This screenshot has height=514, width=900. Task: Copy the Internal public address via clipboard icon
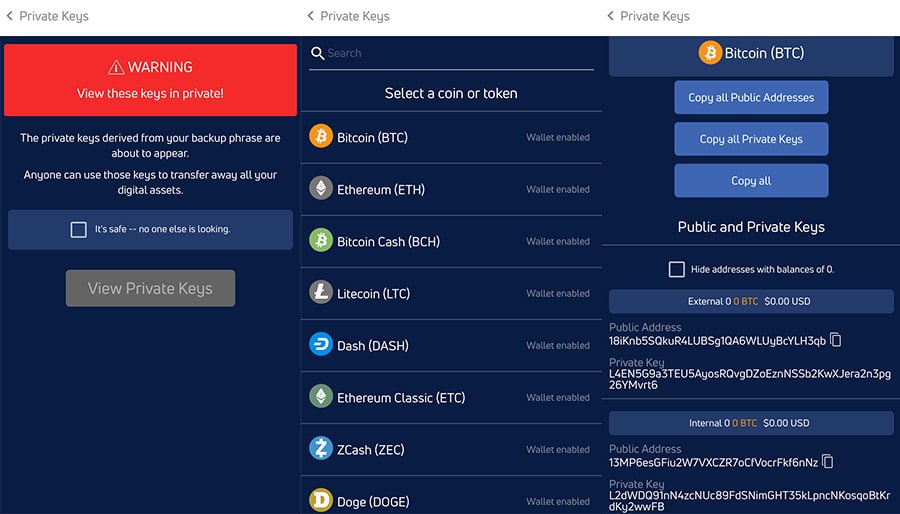pos(827,462)
